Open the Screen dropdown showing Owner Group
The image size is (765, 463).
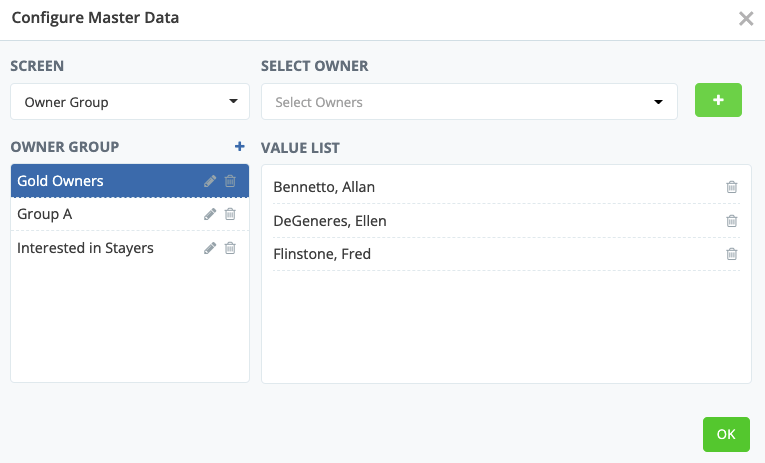(130, 102)
